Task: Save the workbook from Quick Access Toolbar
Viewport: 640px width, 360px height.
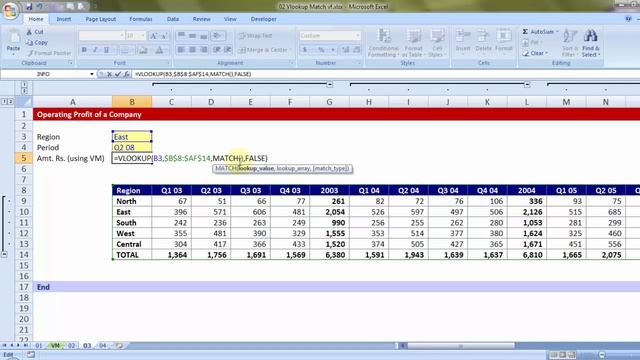Action: click(29, 7)
